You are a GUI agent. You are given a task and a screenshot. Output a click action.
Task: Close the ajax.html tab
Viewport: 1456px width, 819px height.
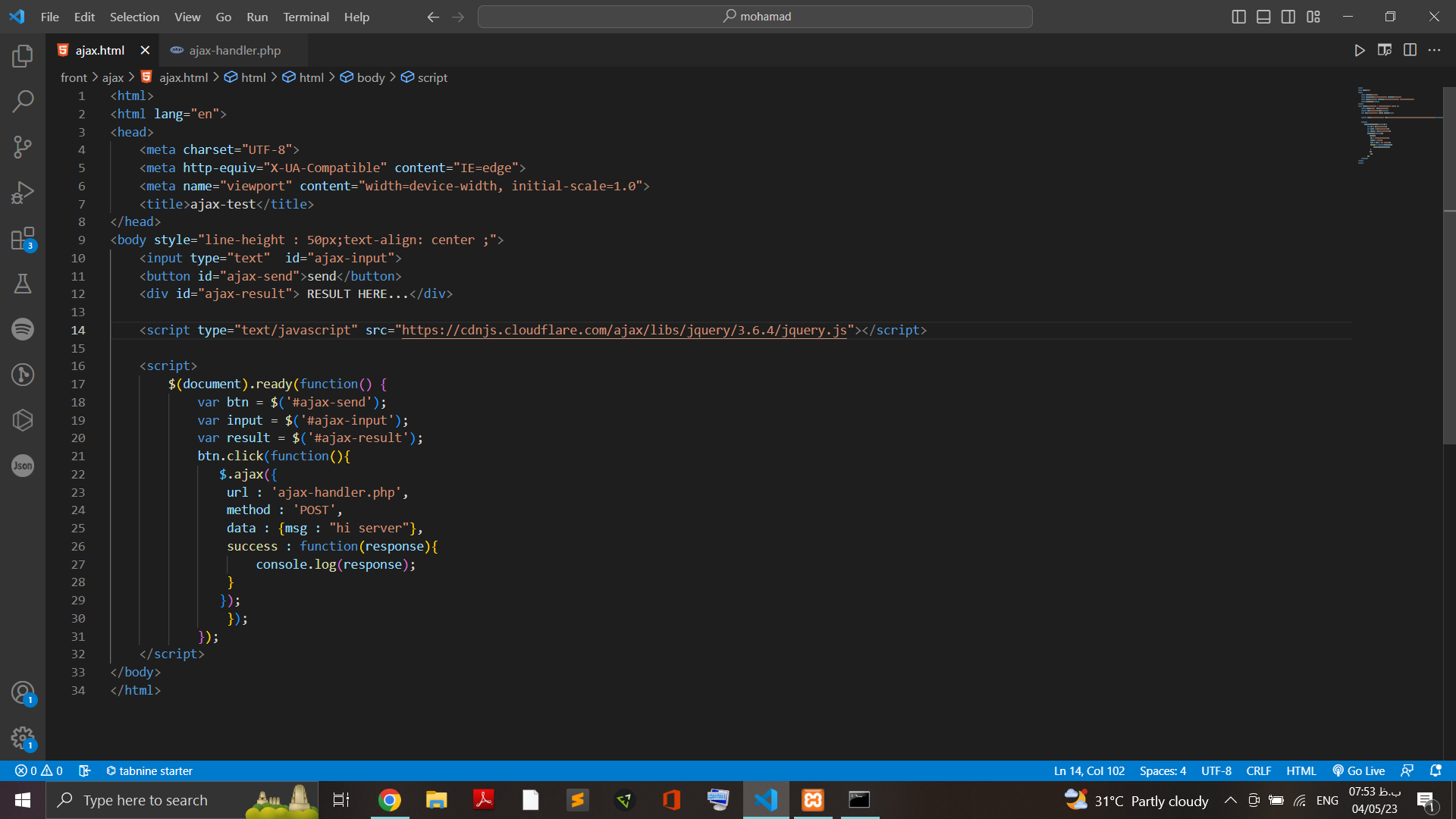coord(145,50)
